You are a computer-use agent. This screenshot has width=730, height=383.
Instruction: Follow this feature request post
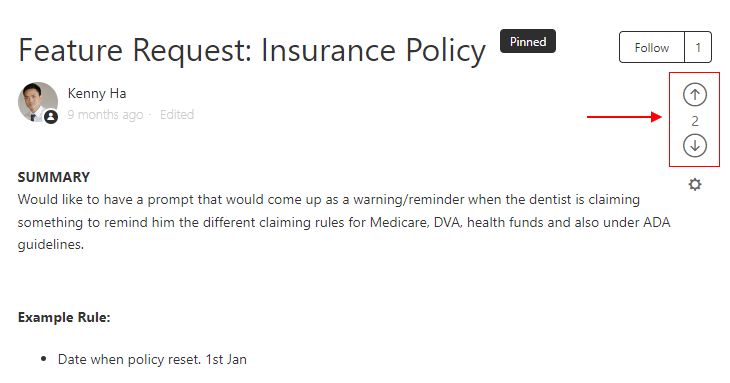651,47
